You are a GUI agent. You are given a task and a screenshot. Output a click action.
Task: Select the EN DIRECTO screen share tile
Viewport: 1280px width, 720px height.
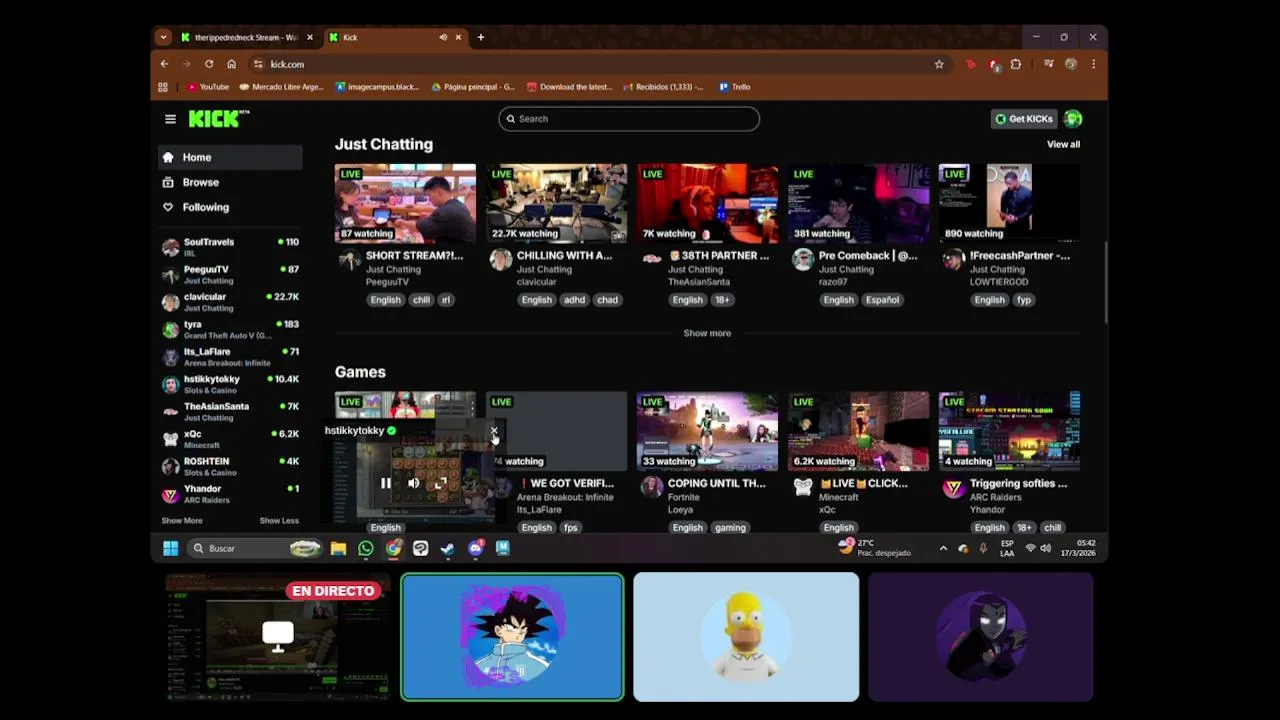point(278,637)
